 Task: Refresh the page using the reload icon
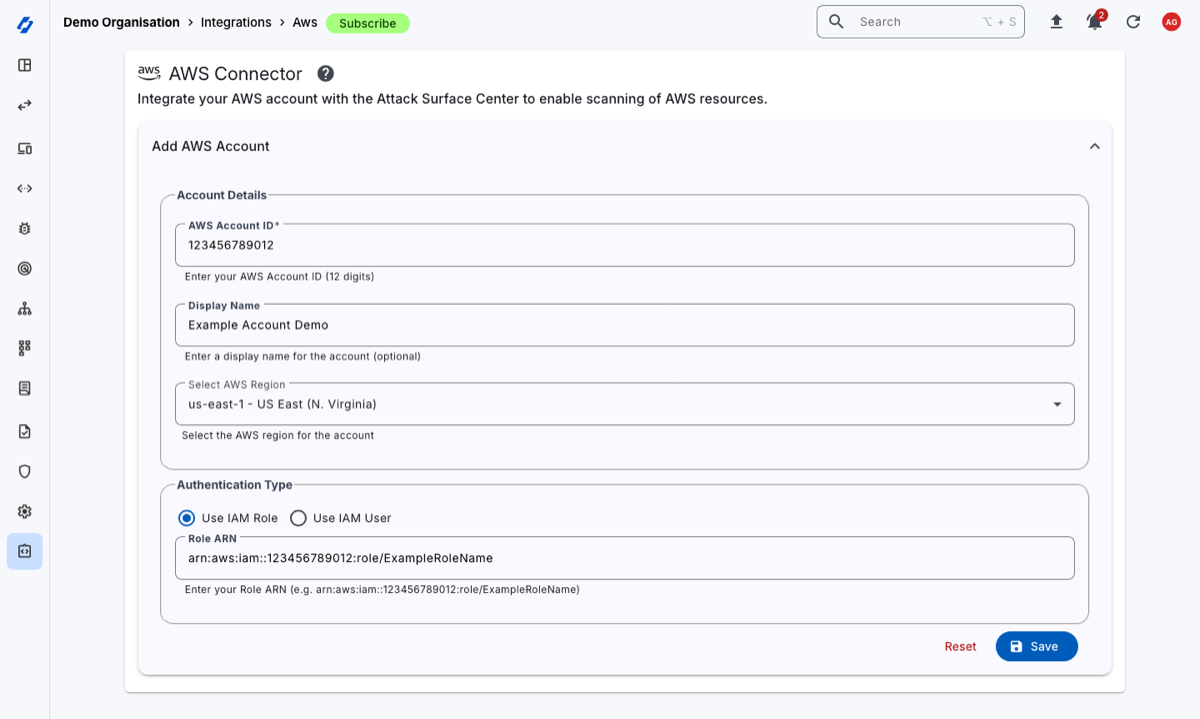tap(1133, 21)
